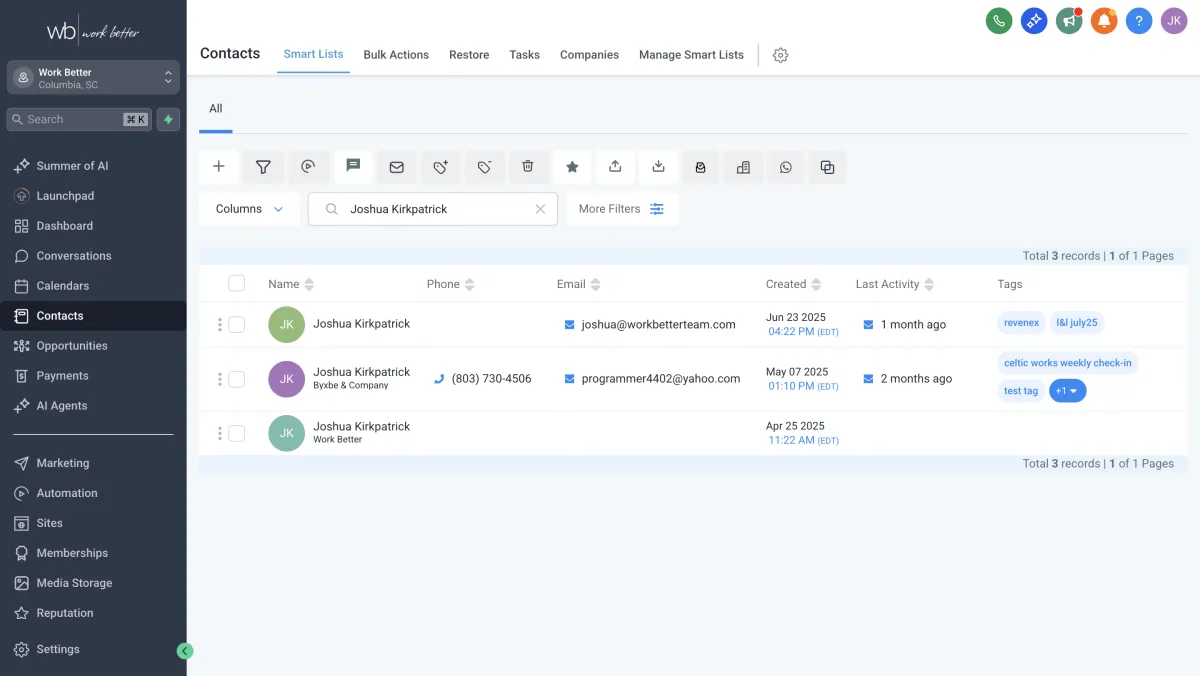The height and width of the screenshot is (676, 1200).
Task: Open the Work Better location switcher
Action: (93, 78)
